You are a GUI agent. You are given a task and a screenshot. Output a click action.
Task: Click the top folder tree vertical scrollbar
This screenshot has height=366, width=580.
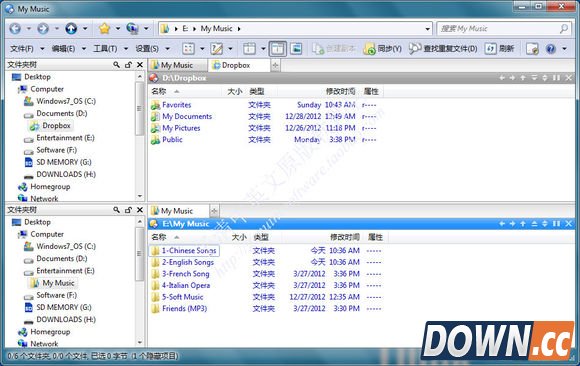[x=139, y=136]
